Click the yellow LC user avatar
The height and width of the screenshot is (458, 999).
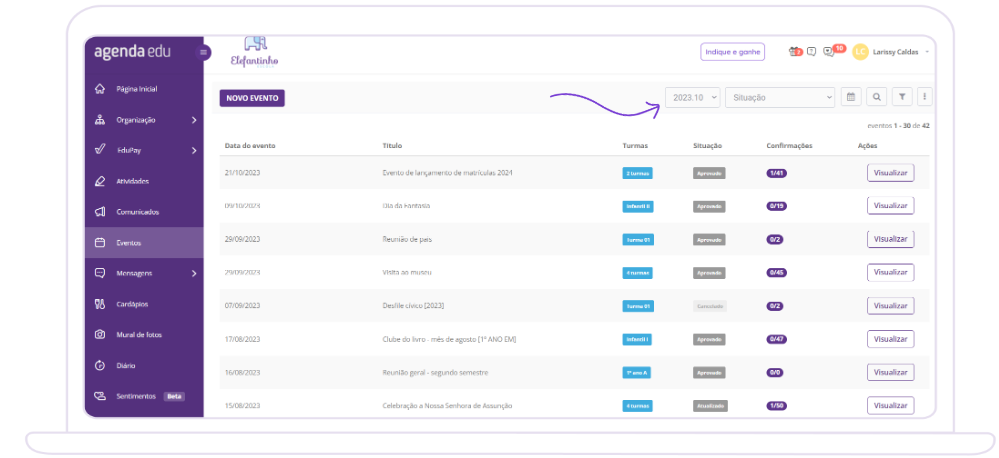[860, 52]
